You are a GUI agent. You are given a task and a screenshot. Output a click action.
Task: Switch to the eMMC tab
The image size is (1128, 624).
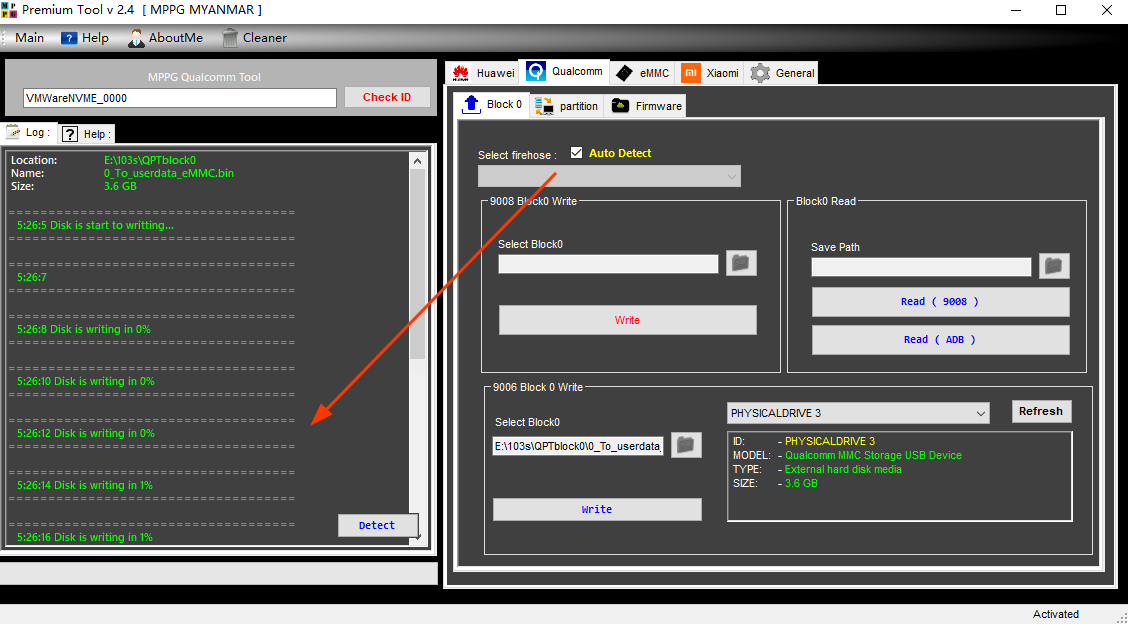click(x=643, y=73)
